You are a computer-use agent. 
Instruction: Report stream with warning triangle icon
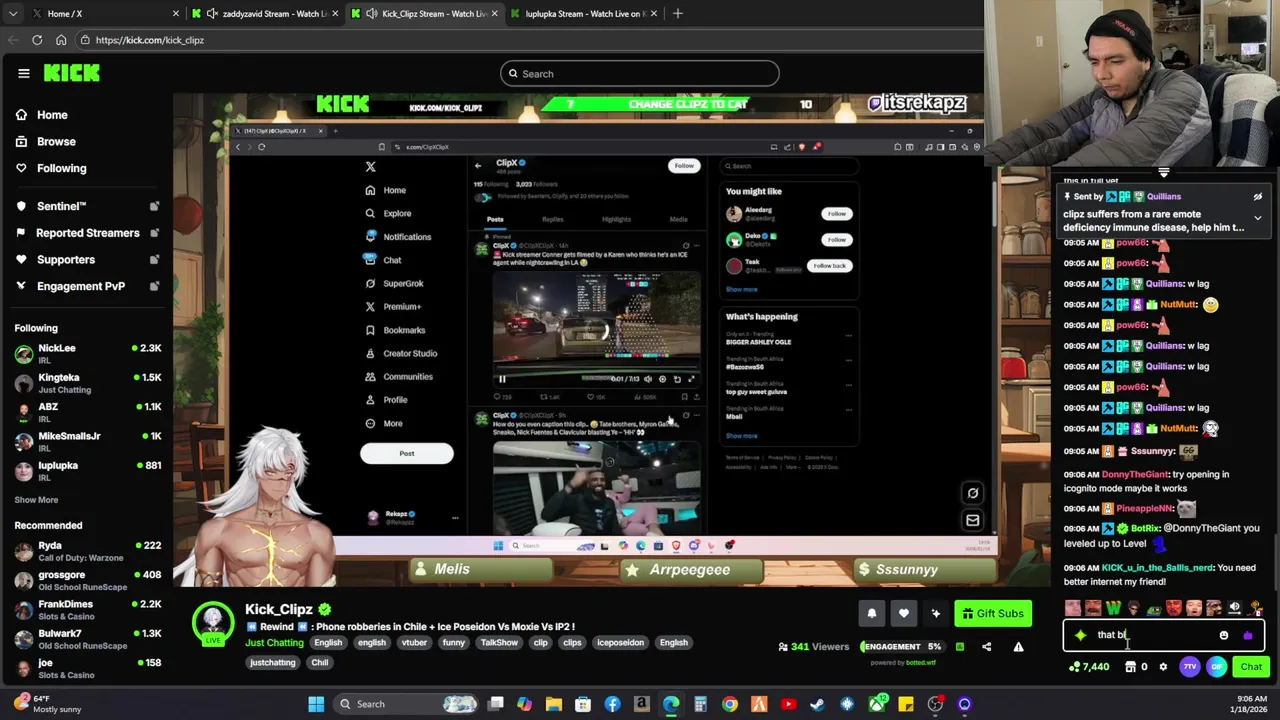click(1018, 647)
